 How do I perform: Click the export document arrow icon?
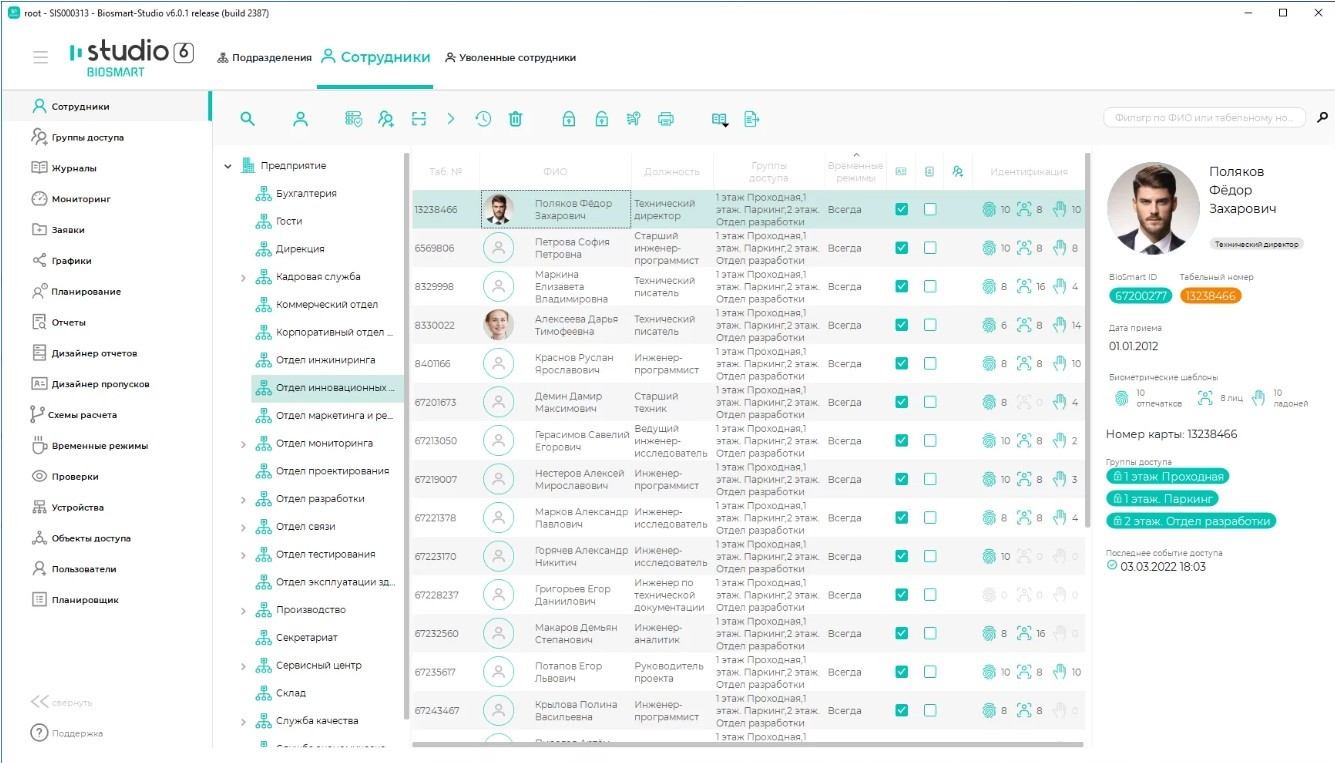coord(752,119)
